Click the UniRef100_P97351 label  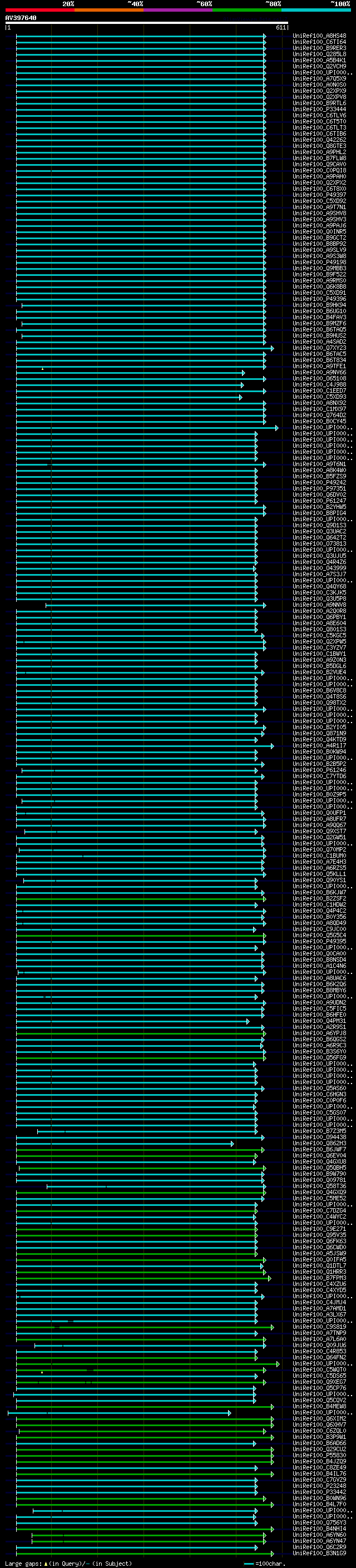(x=319, y=489)
